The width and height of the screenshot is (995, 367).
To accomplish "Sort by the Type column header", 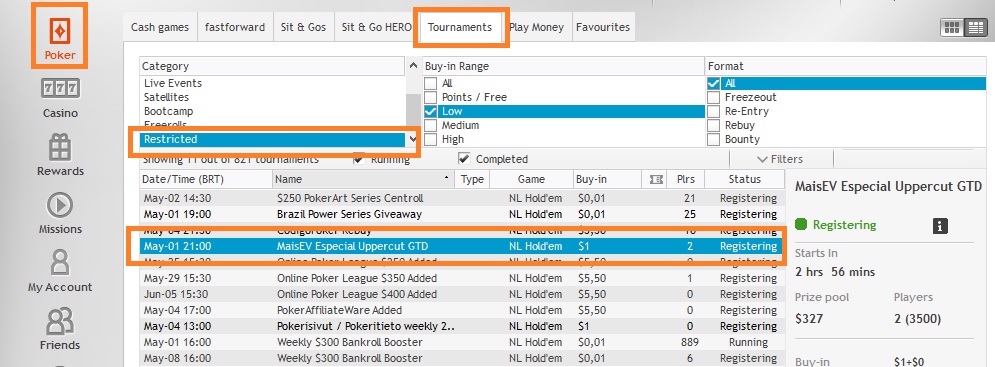I will 472,180.
